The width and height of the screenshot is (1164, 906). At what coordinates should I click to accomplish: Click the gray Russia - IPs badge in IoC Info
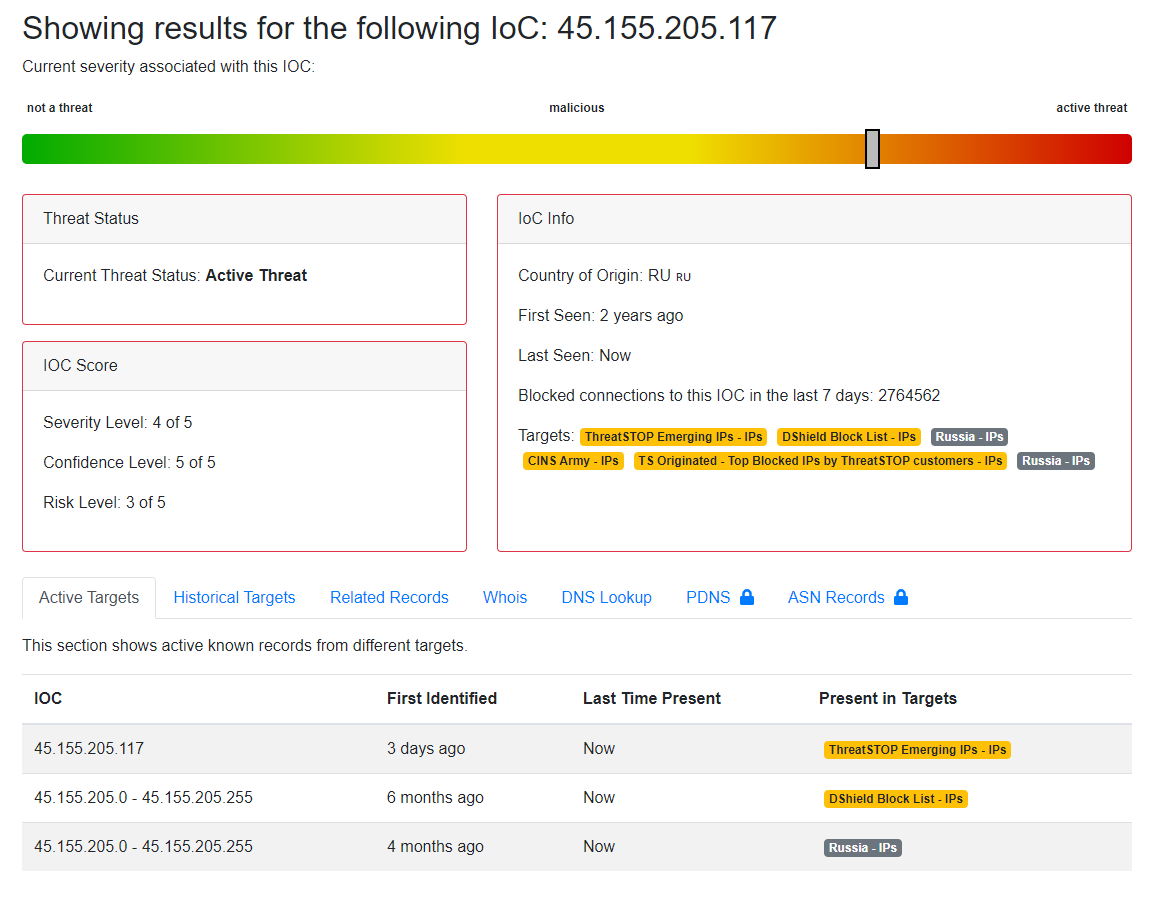pyautogui.click(x=968, y=436)
